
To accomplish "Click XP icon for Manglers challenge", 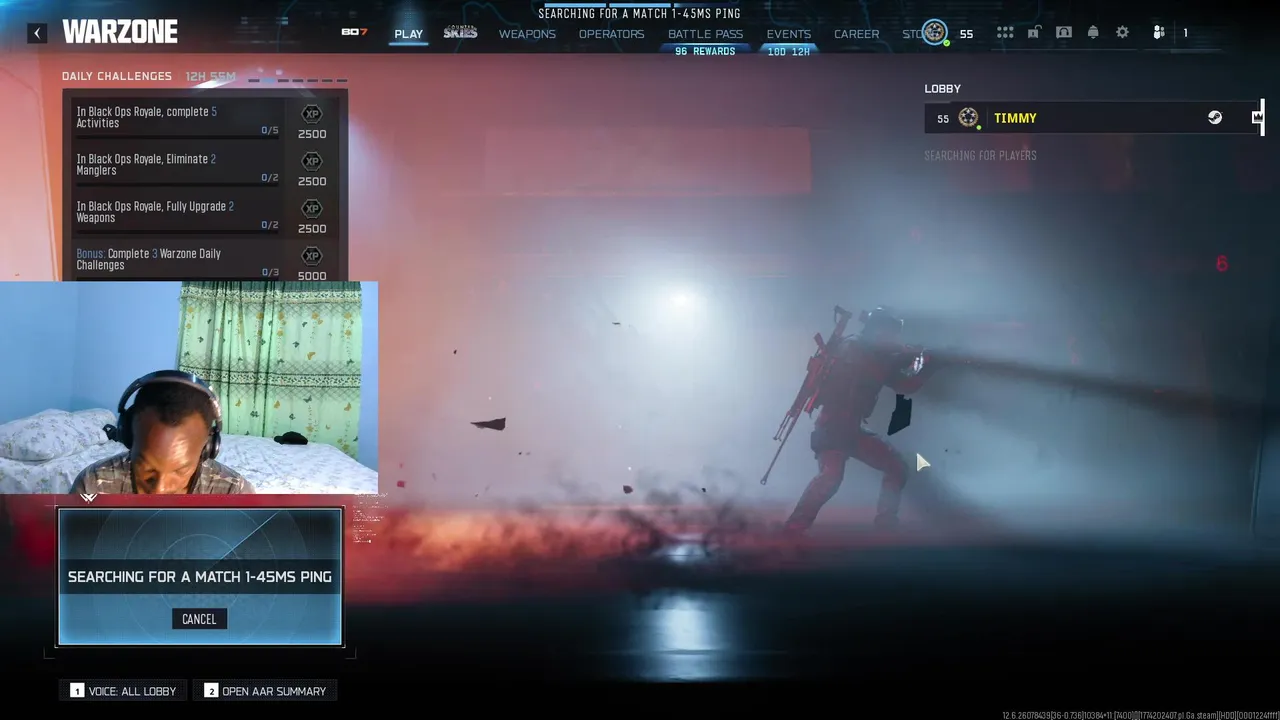I will 312,161.
